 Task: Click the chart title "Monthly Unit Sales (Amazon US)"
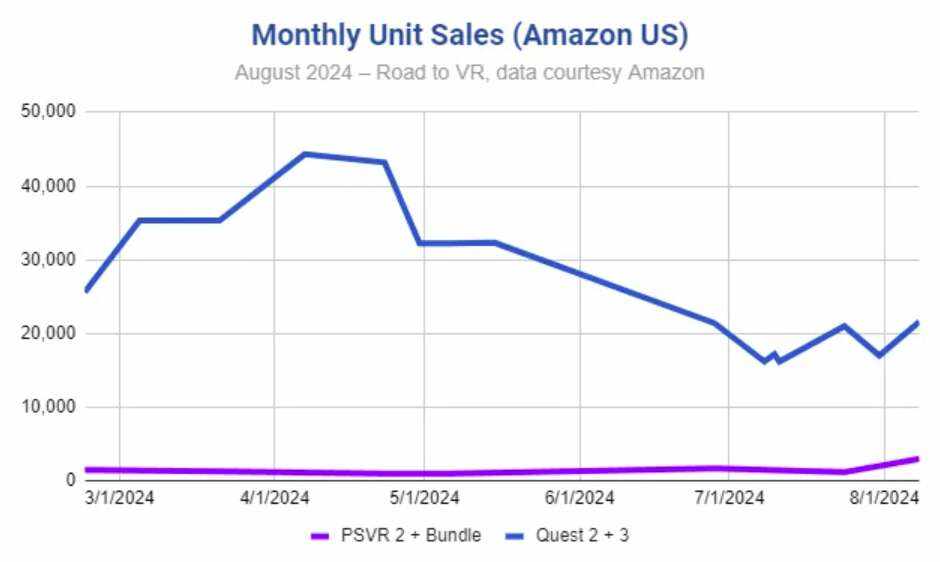tap(469, 35)
